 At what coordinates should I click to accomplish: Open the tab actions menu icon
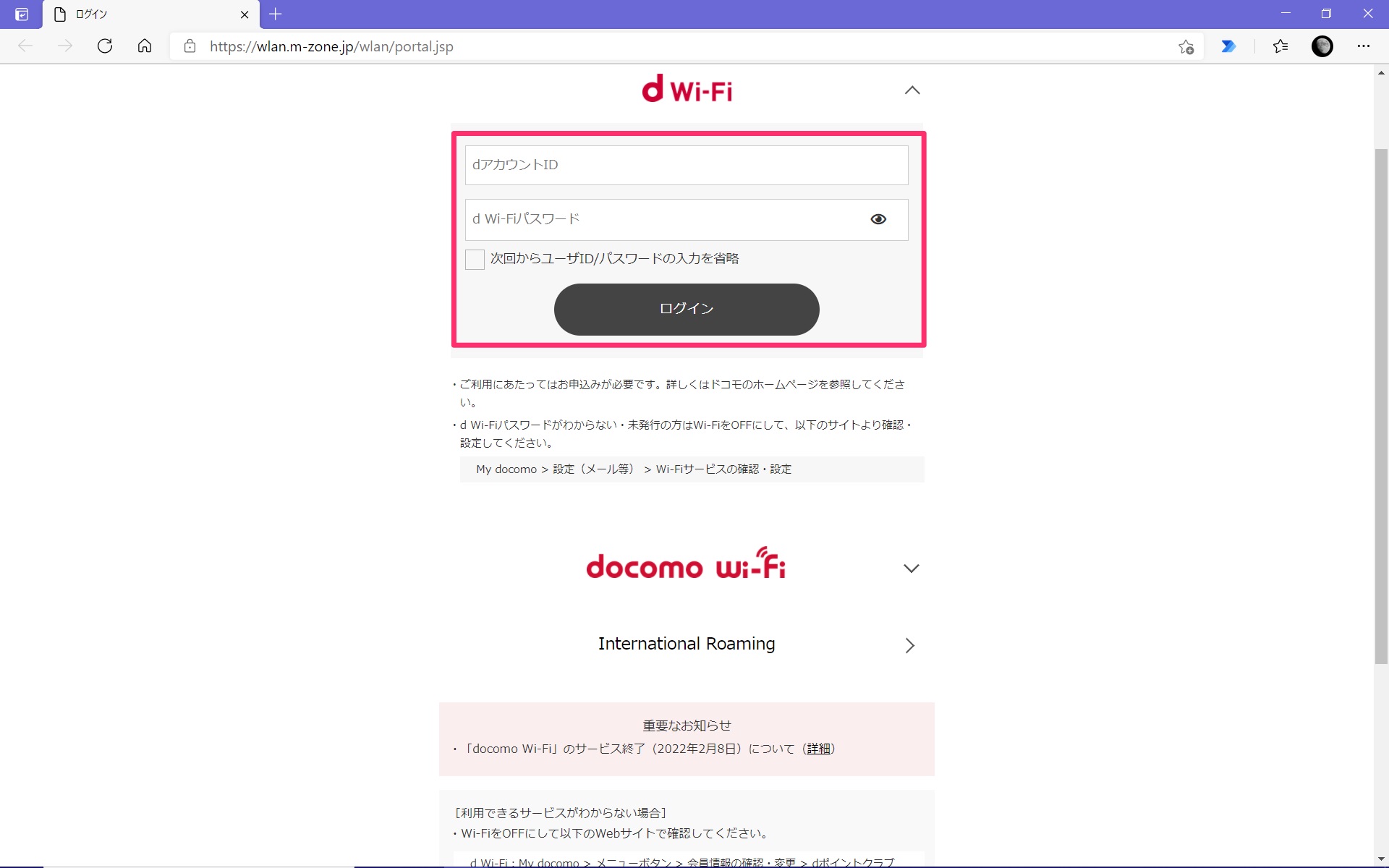coord(22,14)
